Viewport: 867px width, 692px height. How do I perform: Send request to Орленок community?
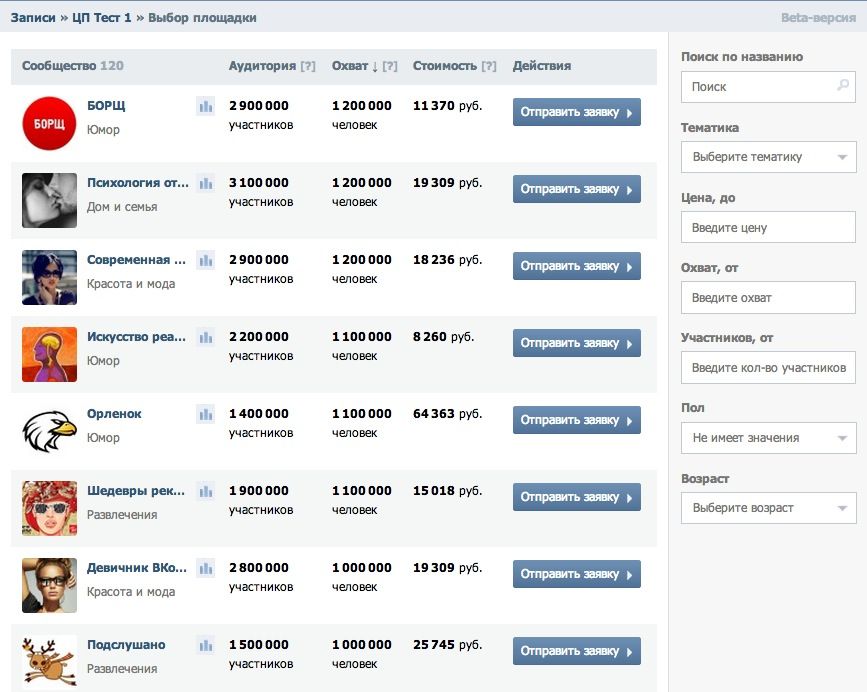(577, 420)
